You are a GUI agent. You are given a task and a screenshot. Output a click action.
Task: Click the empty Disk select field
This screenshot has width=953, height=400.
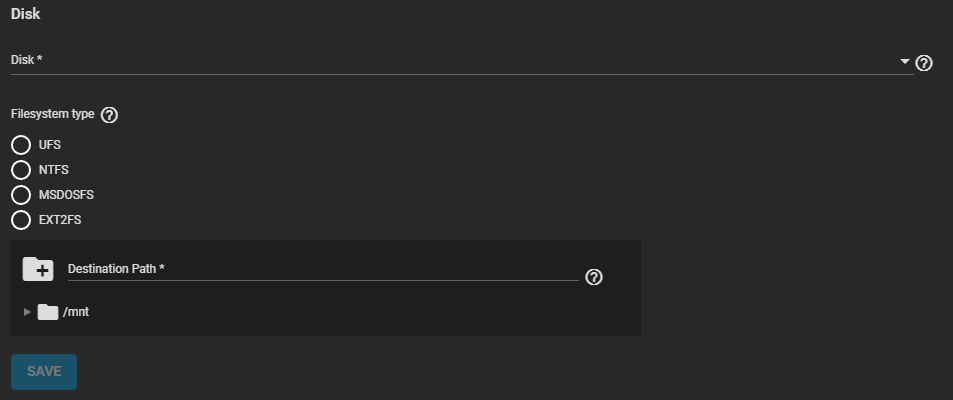450,61
